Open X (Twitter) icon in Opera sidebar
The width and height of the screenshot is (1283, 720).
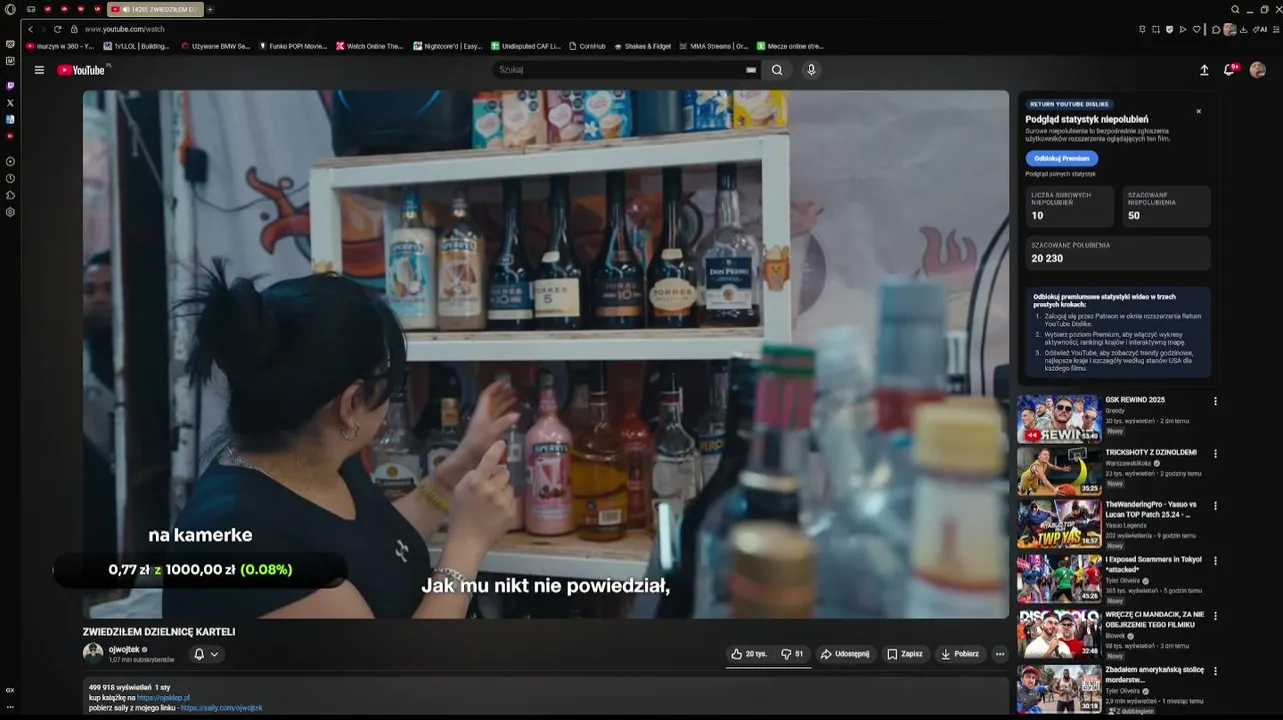[10, 103]
